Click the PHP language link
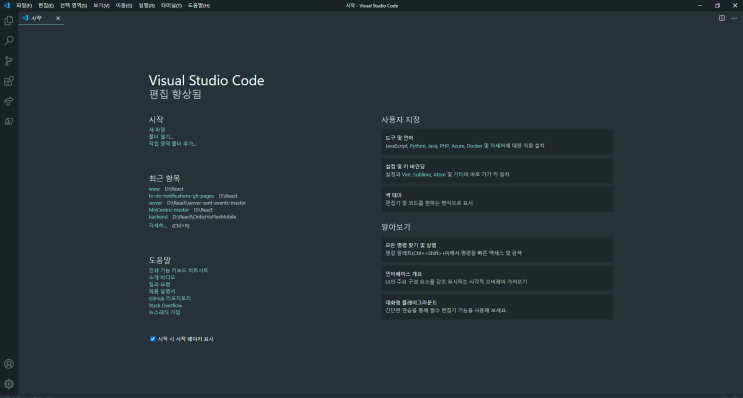743x398 pixels. pos(444,146)
